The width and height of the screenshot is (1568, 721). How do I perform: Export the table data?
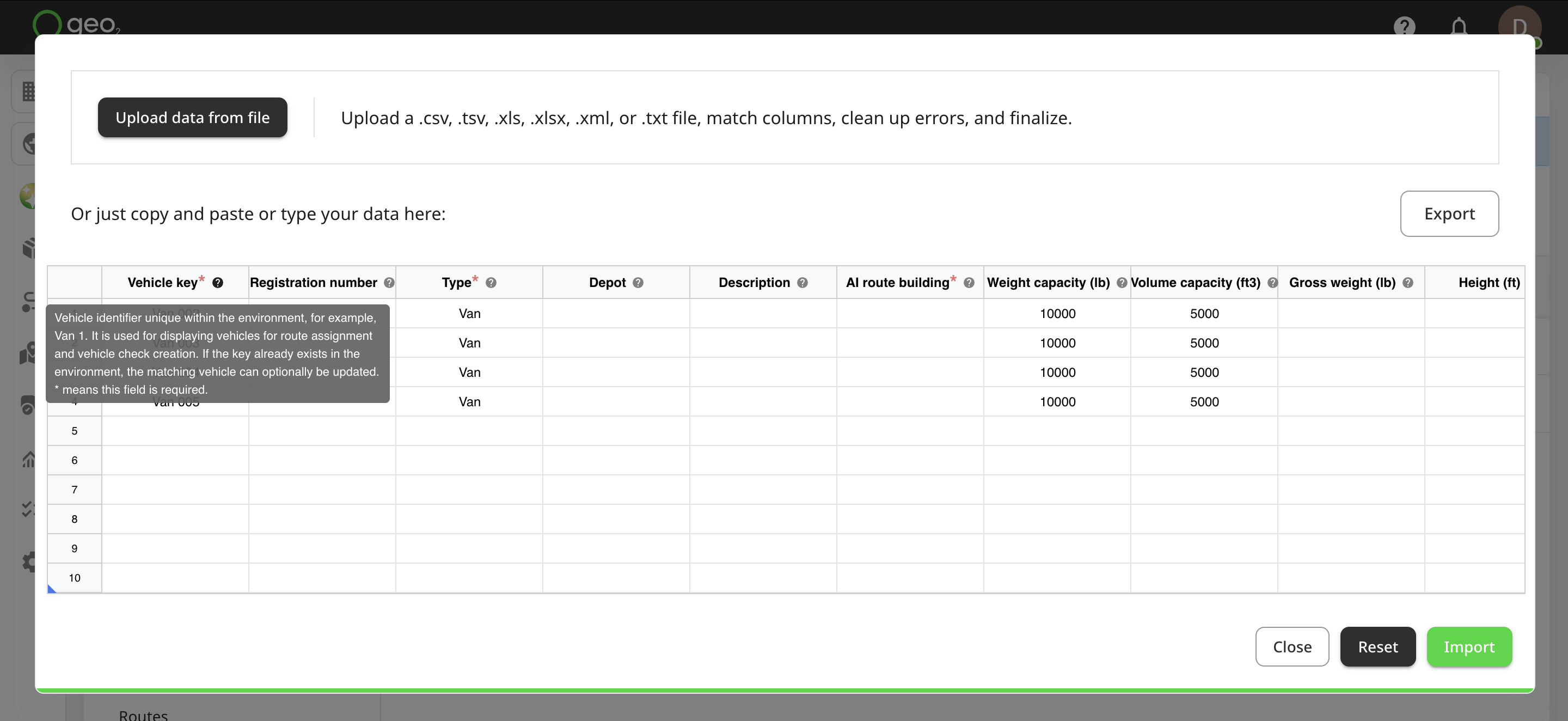(1449, 214)
